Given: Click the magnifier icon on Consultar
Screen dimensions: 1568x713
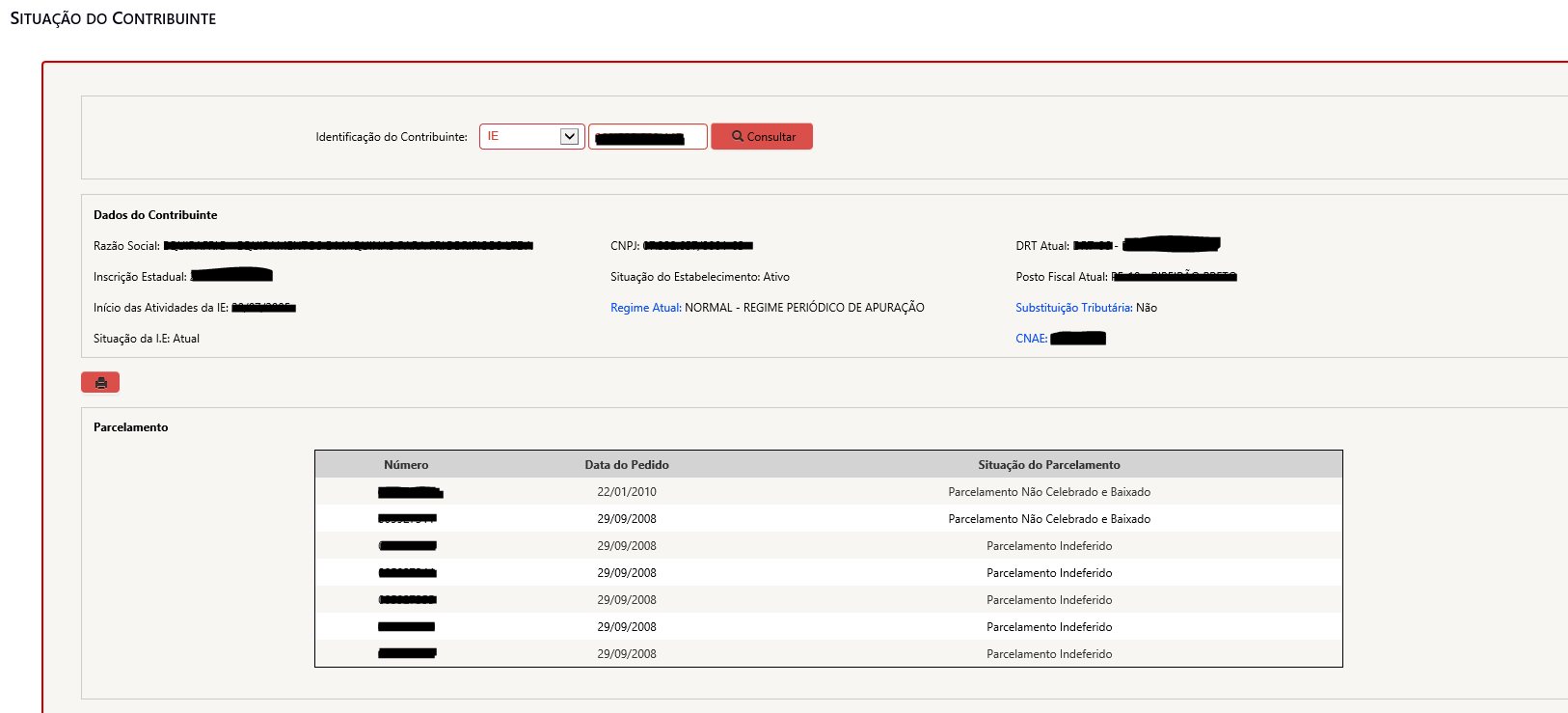Looking at the screenshot, I should pos(738,136).
